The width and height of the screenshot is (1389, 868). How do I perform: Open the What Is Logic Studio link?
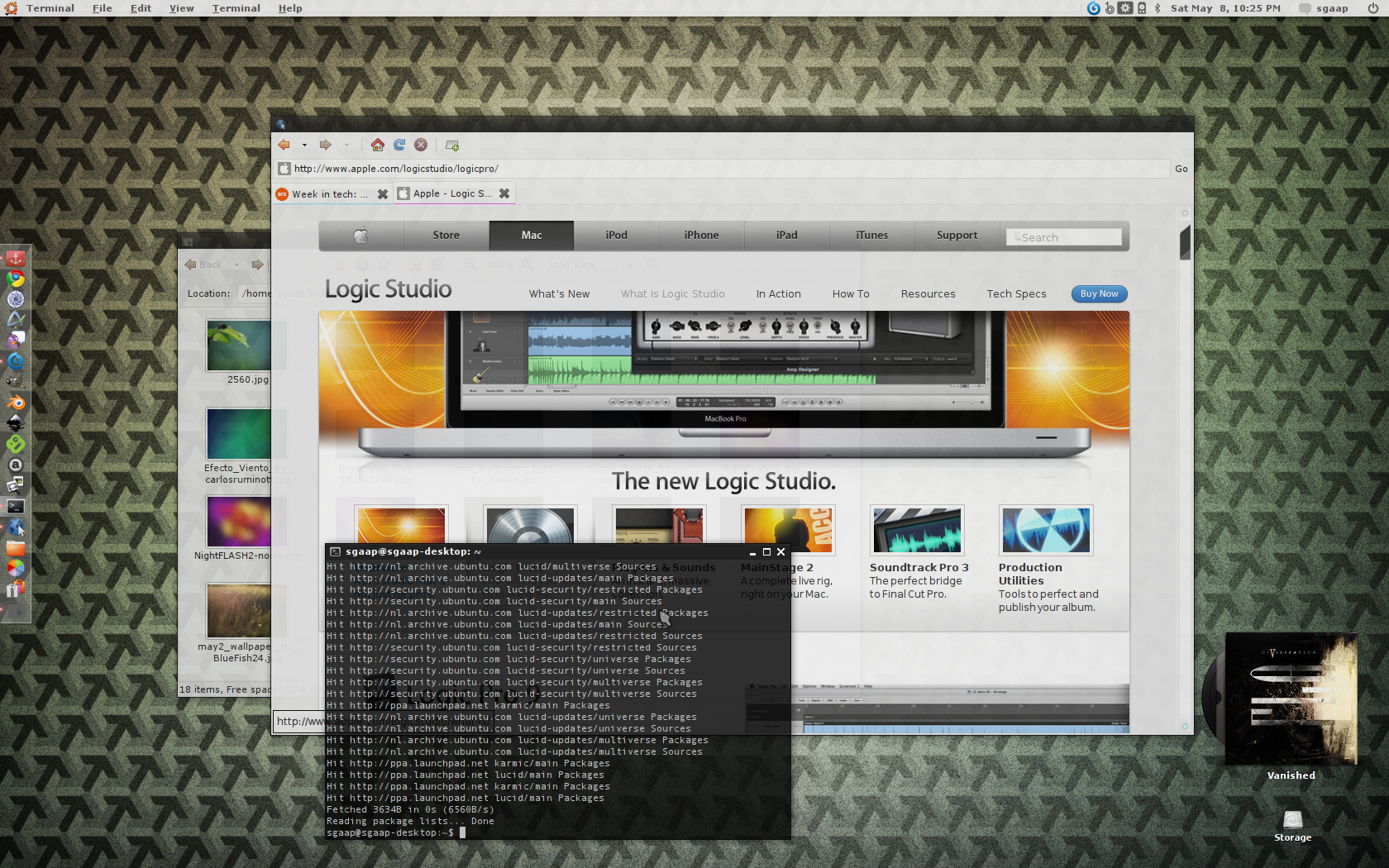pyautogui.click(x=673, y=294)
